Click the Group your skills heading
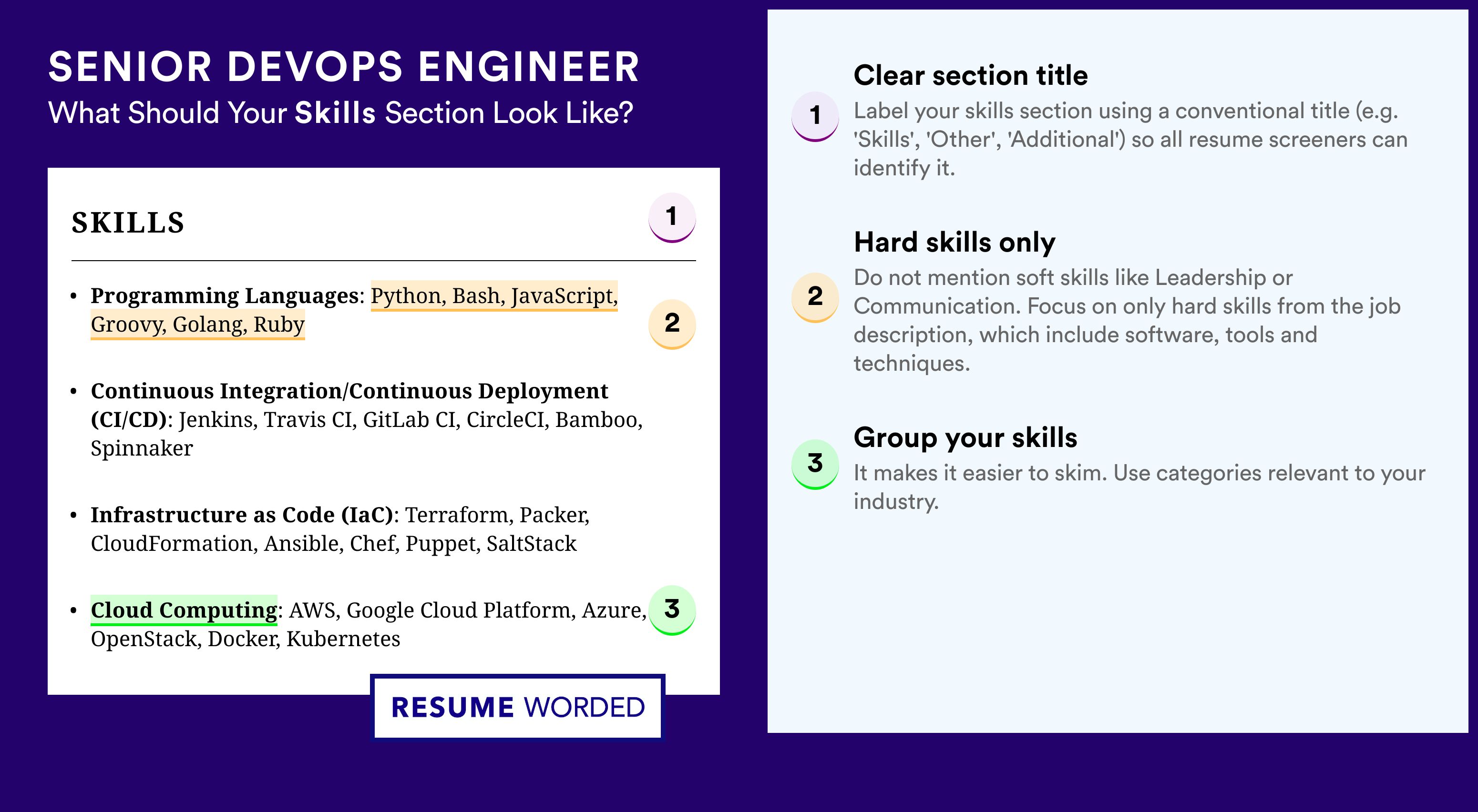The image size is (1478, 812). click(x=965, y=437)
